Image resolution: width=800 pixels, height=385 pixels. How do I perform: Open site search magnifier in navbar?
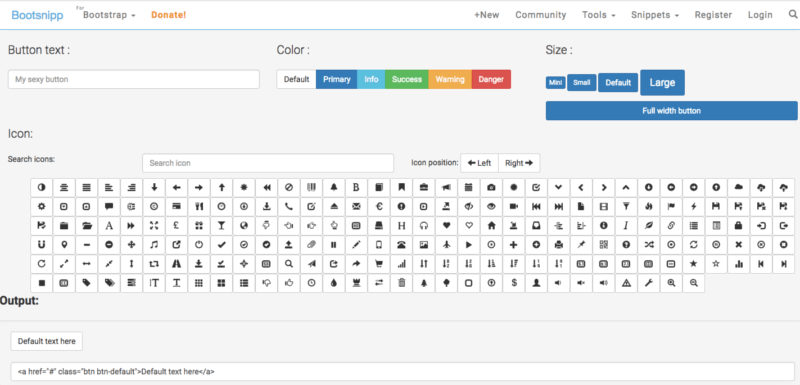(x=792, y=15)
